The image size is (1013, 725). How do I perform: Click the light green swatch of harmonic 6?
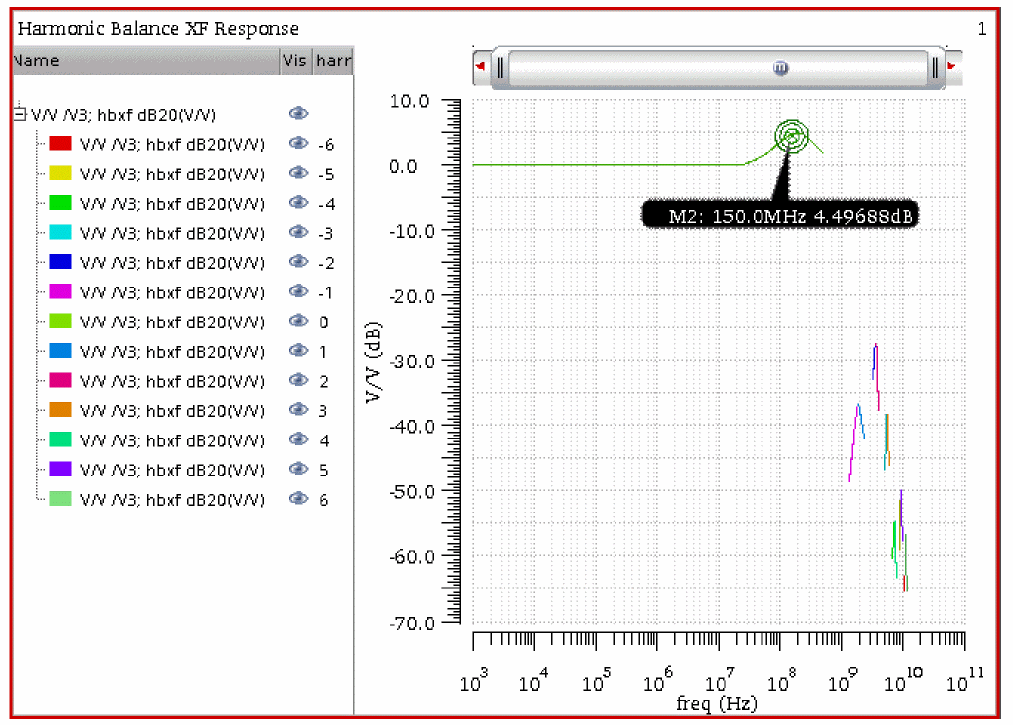(x=60, y=499)
